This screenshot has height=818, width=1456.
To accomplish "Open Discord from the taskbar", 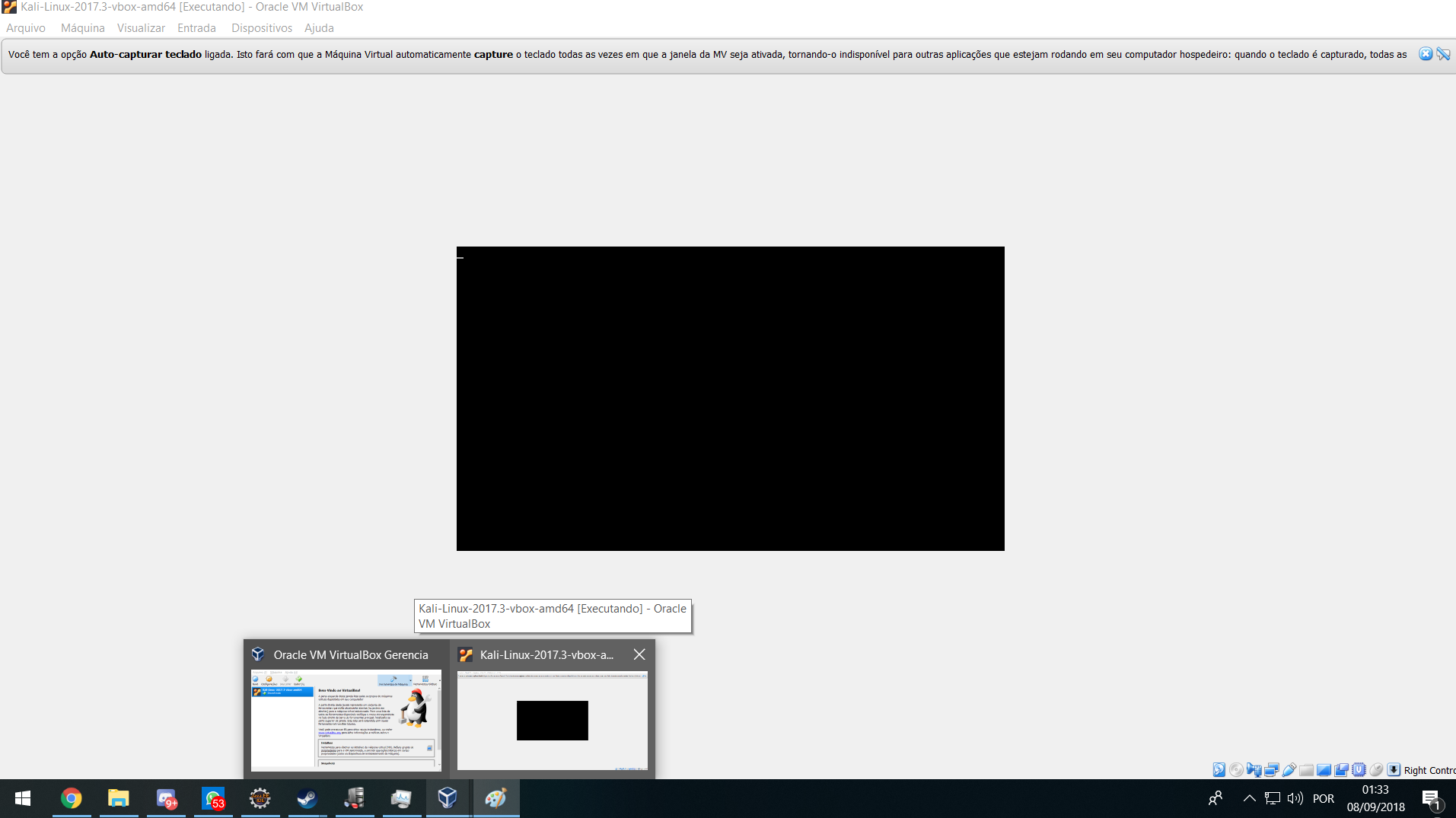I will 166,798.
